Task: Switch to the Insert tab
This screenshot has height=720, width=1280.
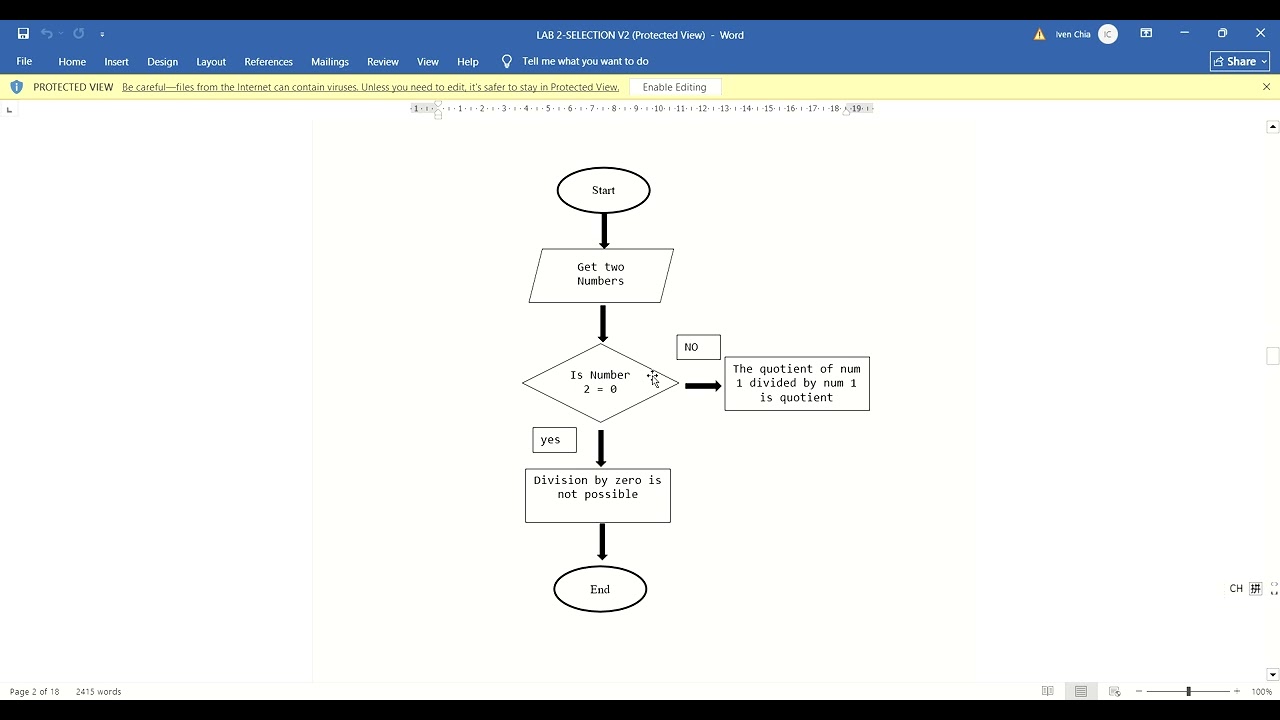Action: [116, 62]
